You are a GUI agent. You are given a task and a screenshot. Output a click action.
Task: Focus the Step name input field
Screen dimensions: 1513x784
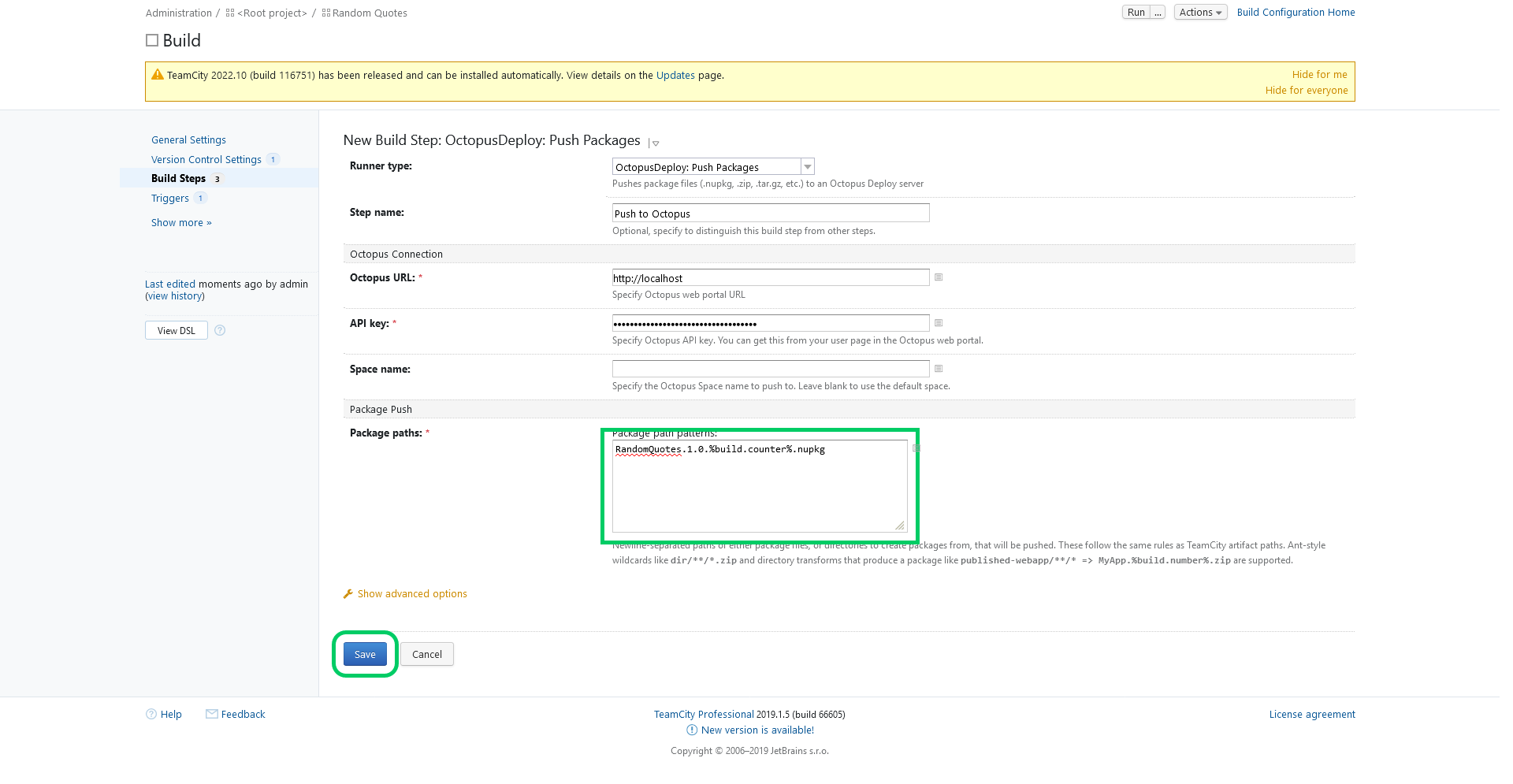pyautogui.click(x=771, y=214)
